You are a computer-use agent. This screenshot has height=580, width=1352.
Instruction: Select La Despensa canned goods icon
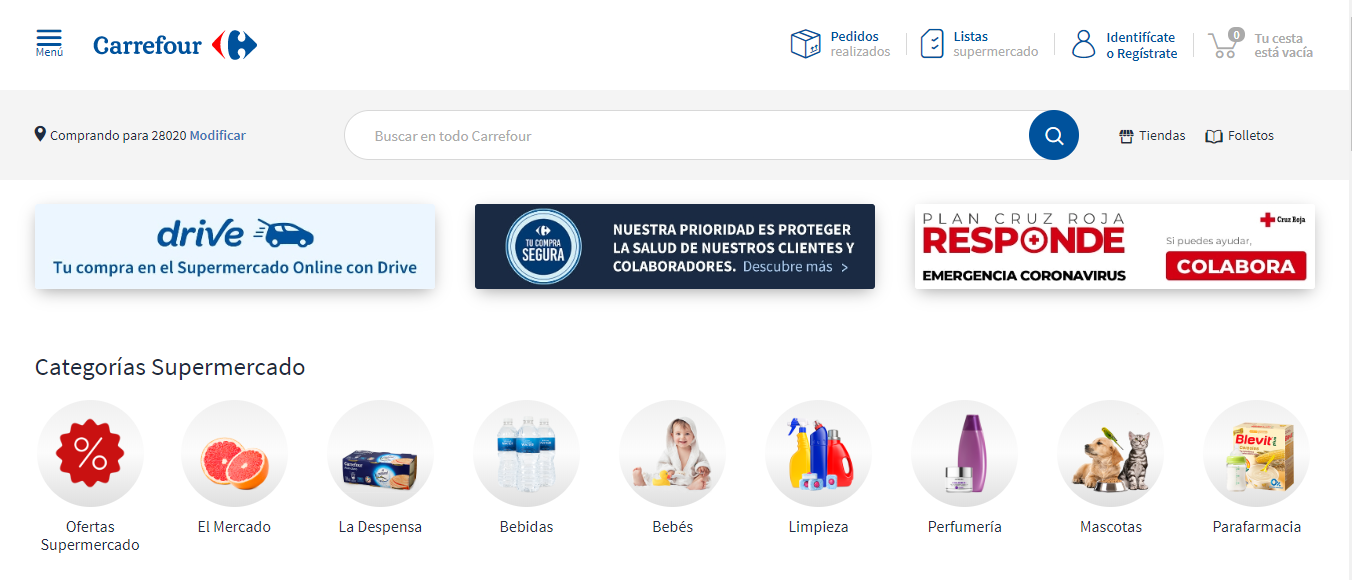pos(380,454)
